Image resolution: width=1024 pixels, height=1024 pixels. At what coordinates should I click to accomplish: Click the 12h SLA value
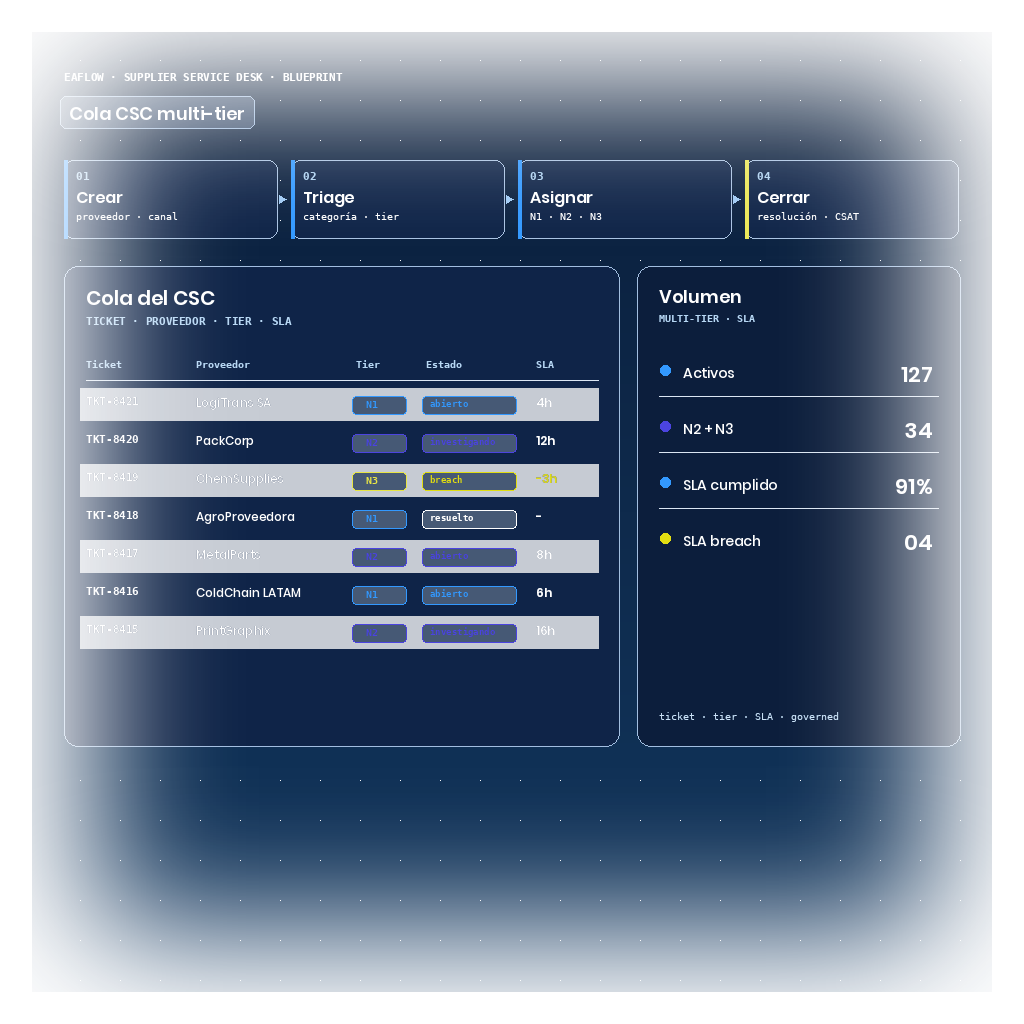[545, 441]
